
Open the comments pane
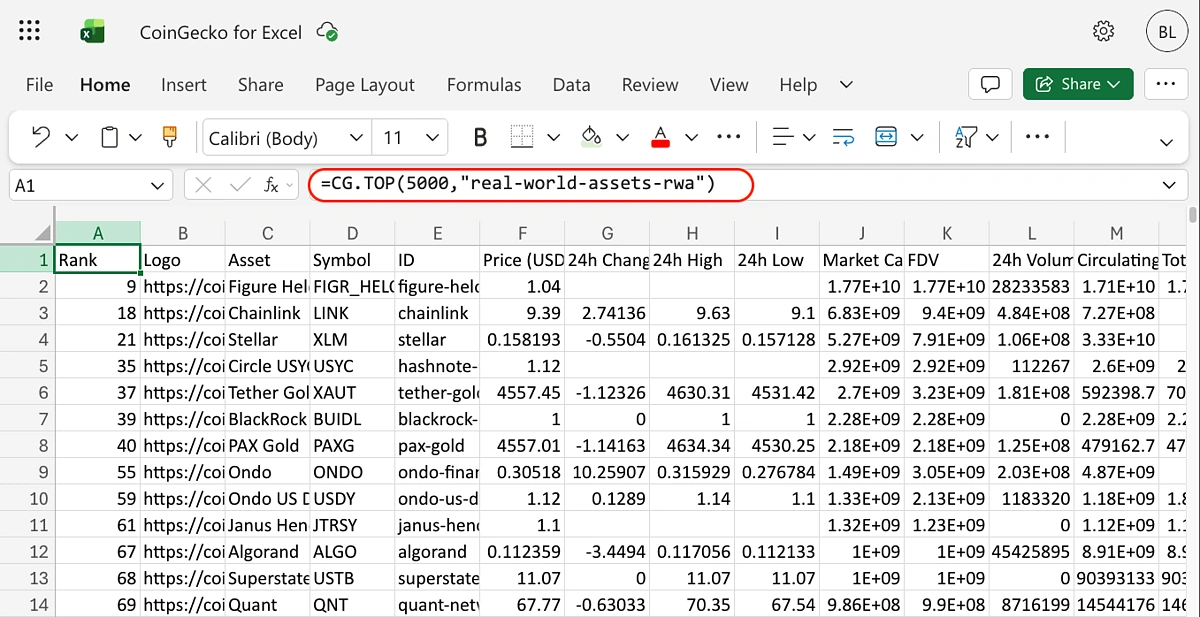(x=991, y=84)
